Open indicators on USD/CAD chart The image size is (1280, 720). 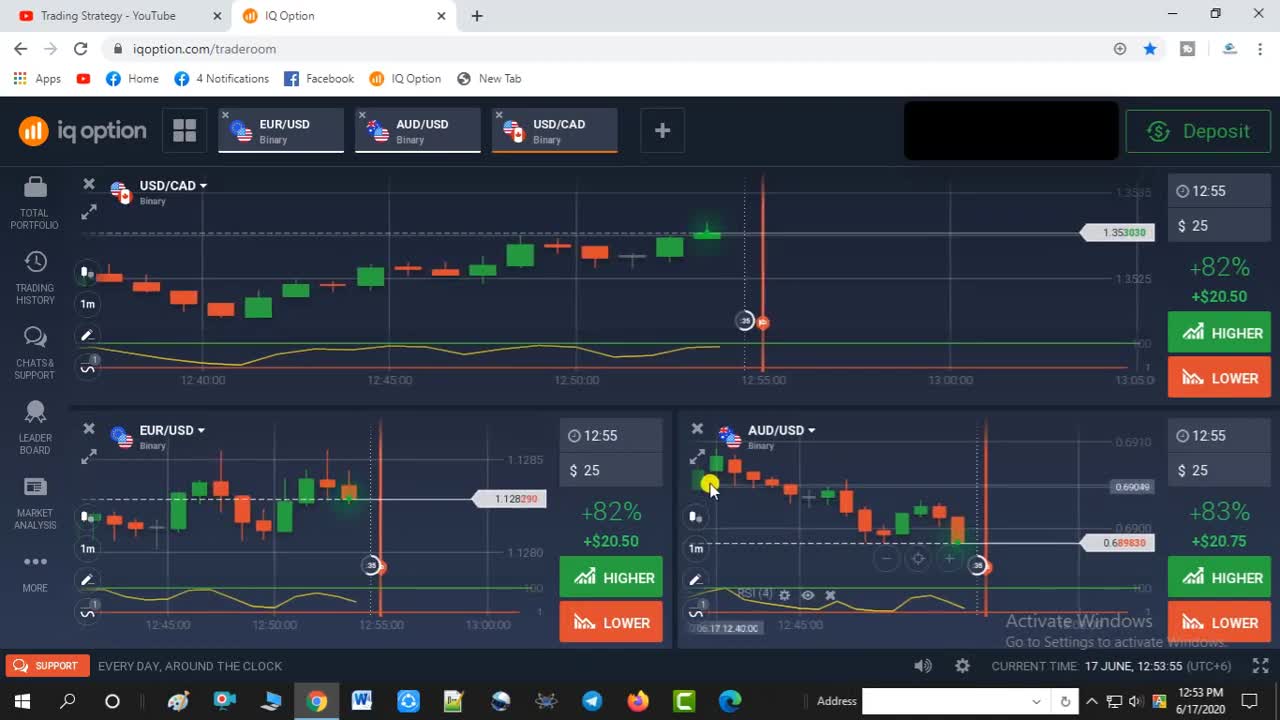(88, 366)
